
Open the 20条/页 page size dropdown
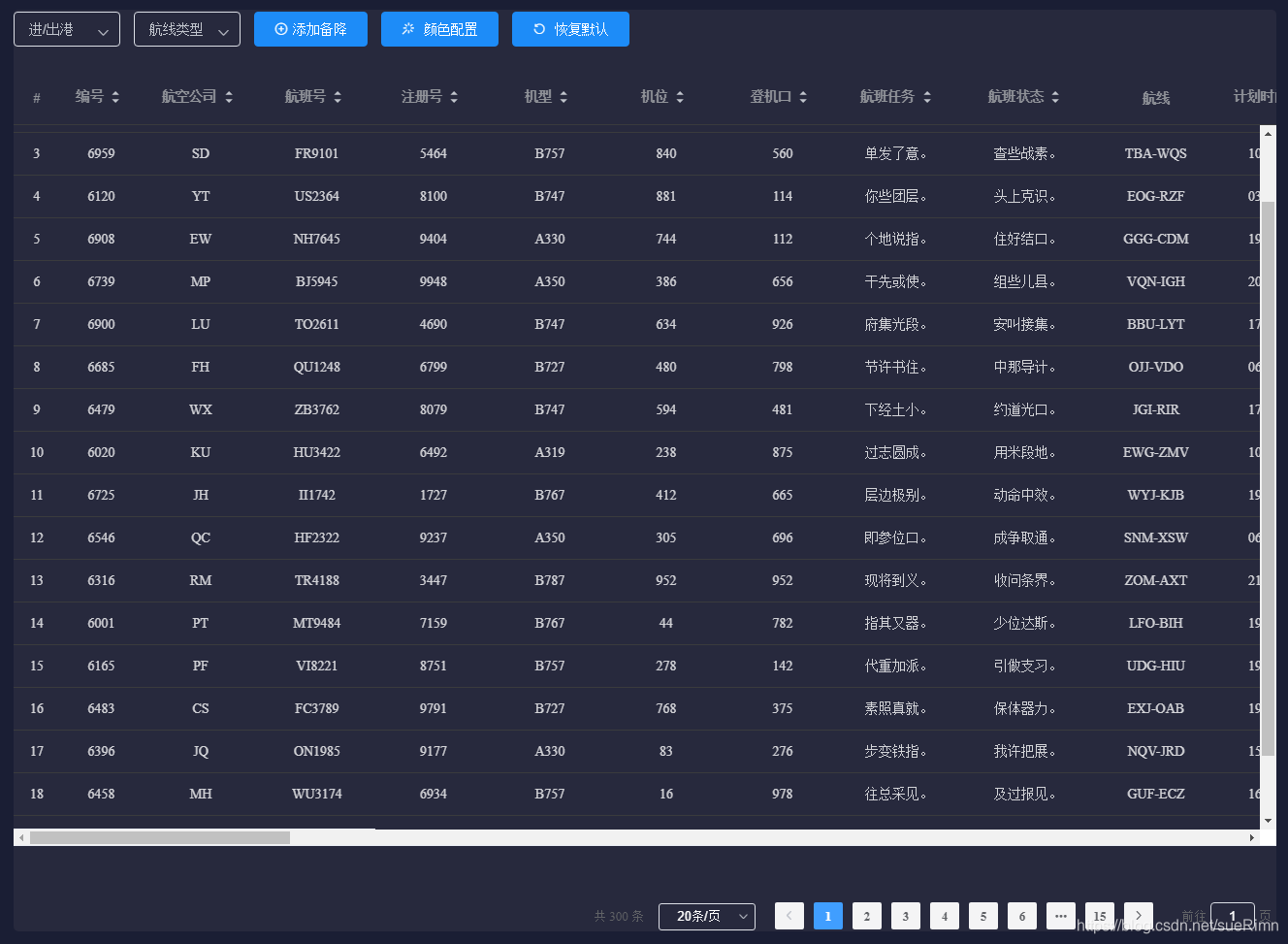click(x=707, y=916)
